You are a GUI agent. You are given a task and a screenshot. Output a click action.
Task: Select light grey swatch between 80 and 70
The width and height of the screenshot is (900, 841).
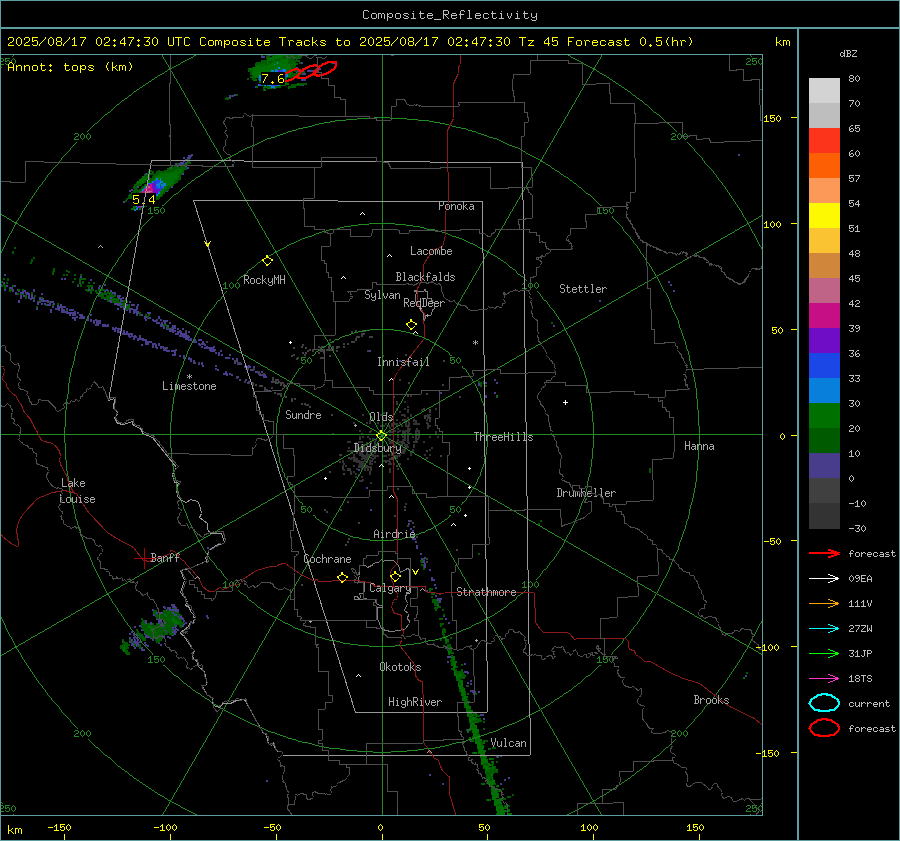pyautogui.click(x=824, y=91)
